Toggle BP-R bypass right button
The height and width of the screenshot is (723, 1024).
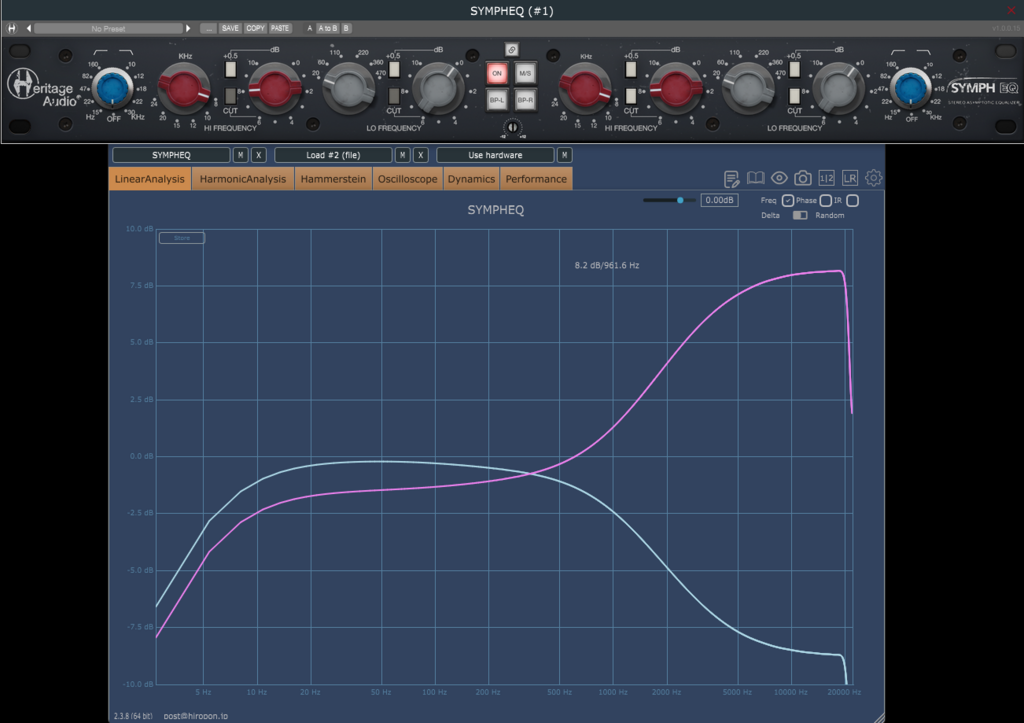pos(525,100)
